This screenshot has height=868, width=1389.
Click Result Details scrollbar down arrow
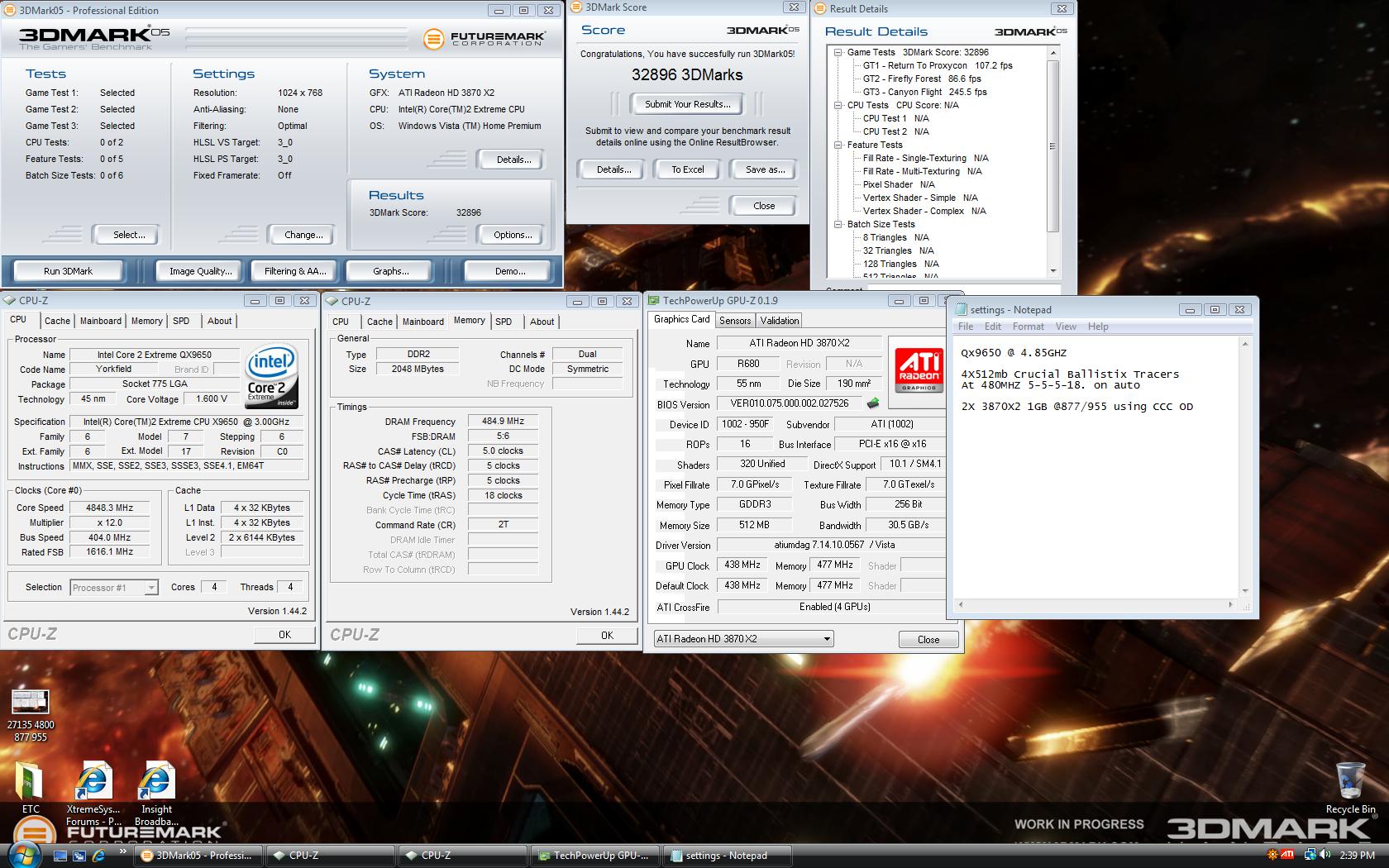point(1053,271)
